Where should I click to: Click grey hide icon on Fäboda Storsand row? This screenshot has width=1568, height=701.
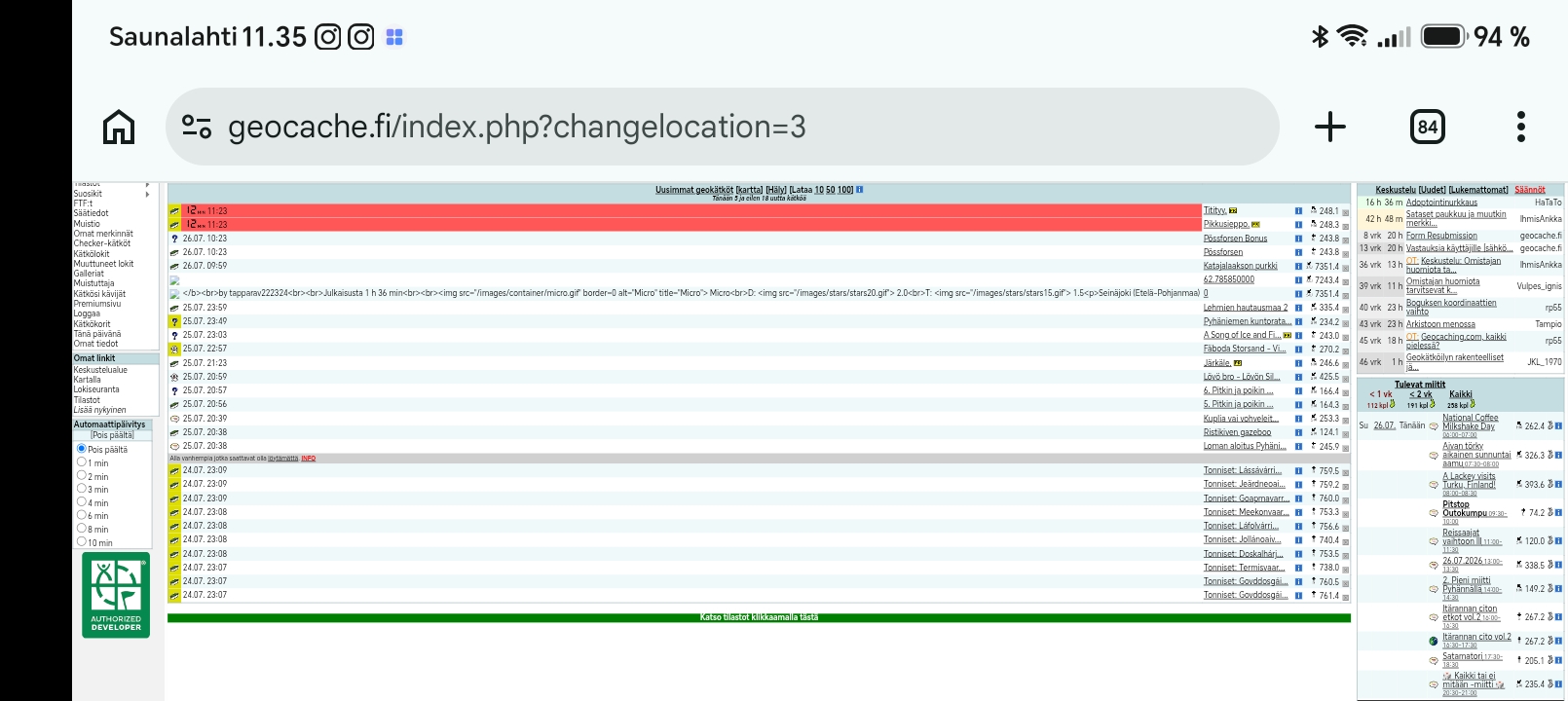tap(1346, 350)
